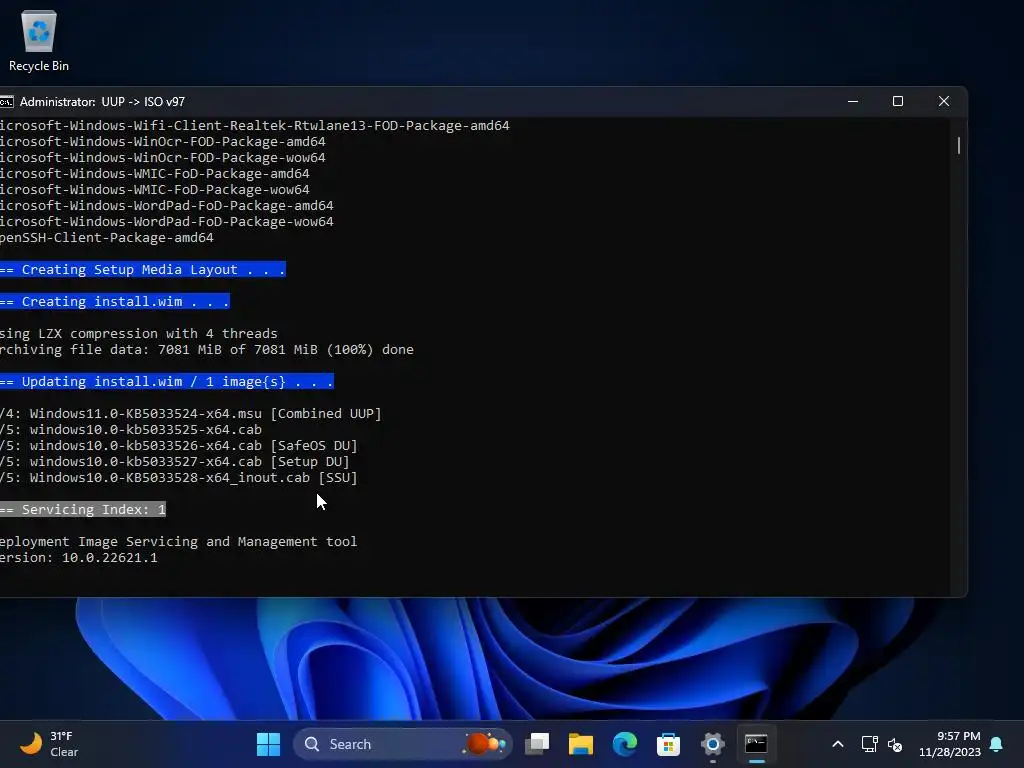Viewport: 1024px width, 768px height.
Task: Click the taskbar Search box
Action: [x=402, y=744]
